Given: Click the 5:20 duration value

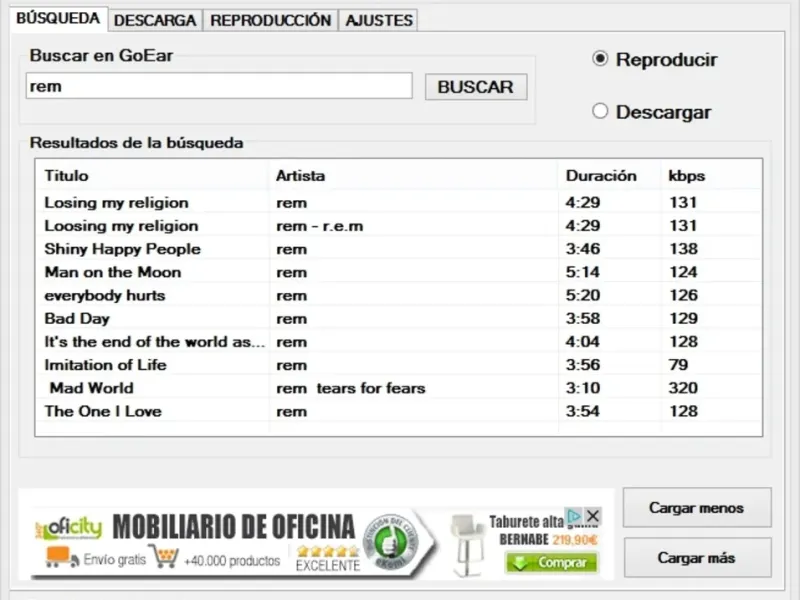Looking at the screenshot, I should [x=583, y=295].
